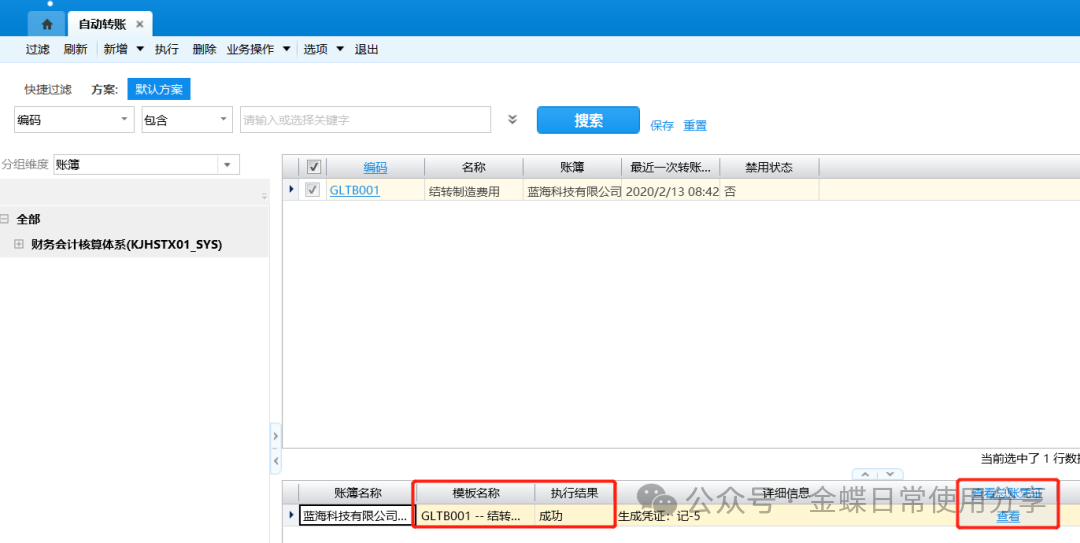Uncheck the GLTB001 row checkbox
1080x543 pixels.
[313, 190]
